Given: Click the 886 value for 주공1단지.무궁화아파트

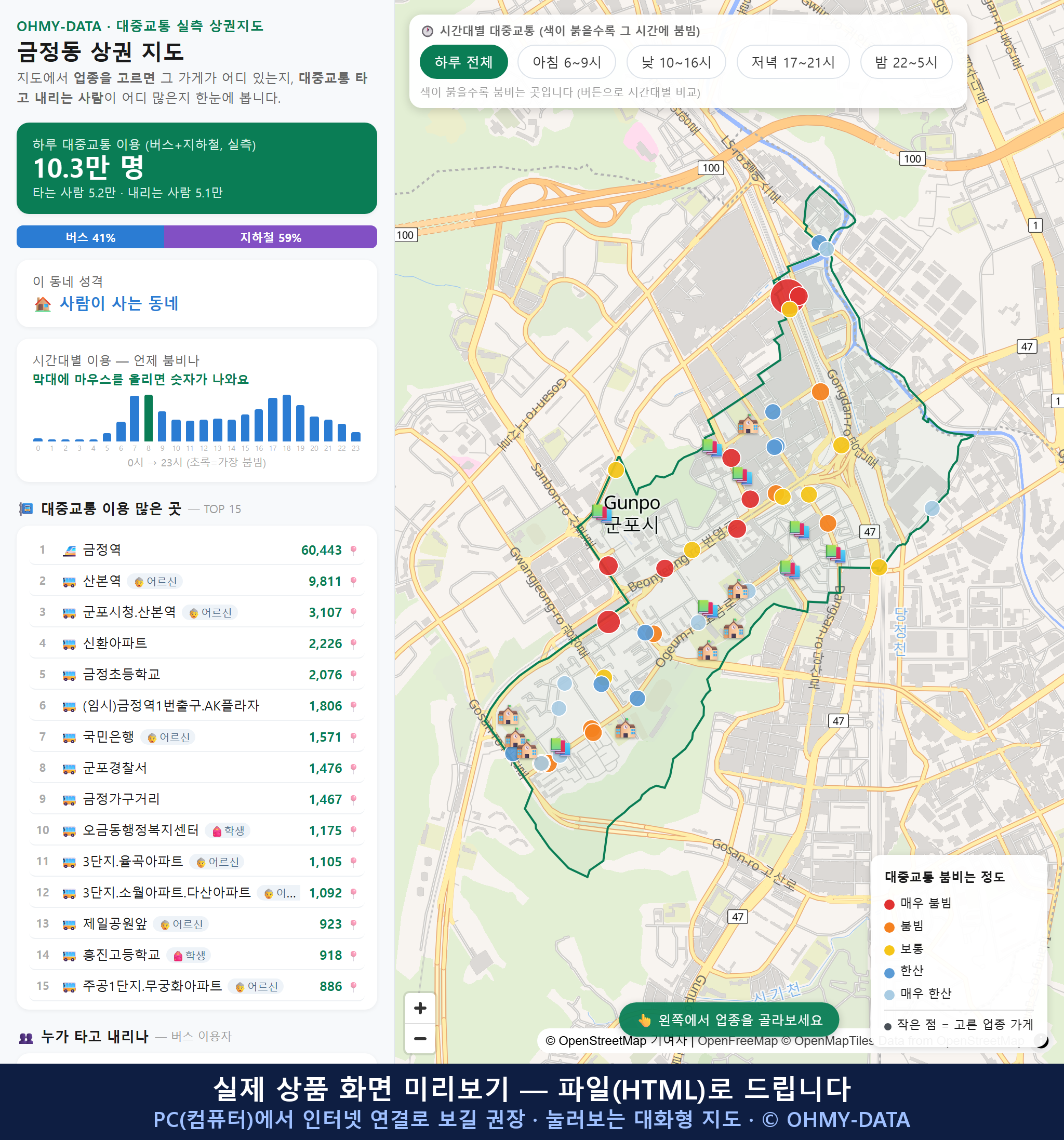Looking at the screenshot, I should coord(330,986).
